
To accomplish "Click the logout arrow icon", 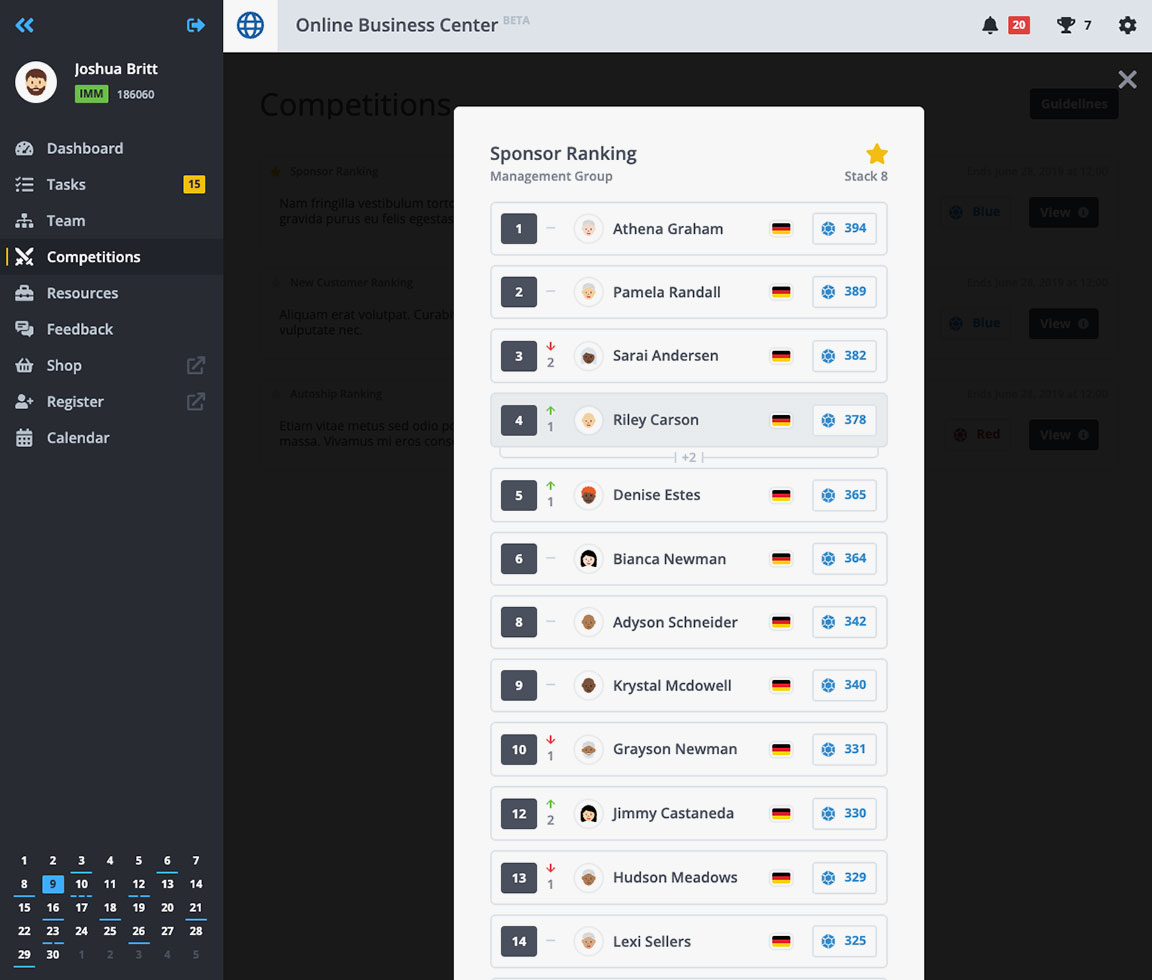I will point(196,25).
